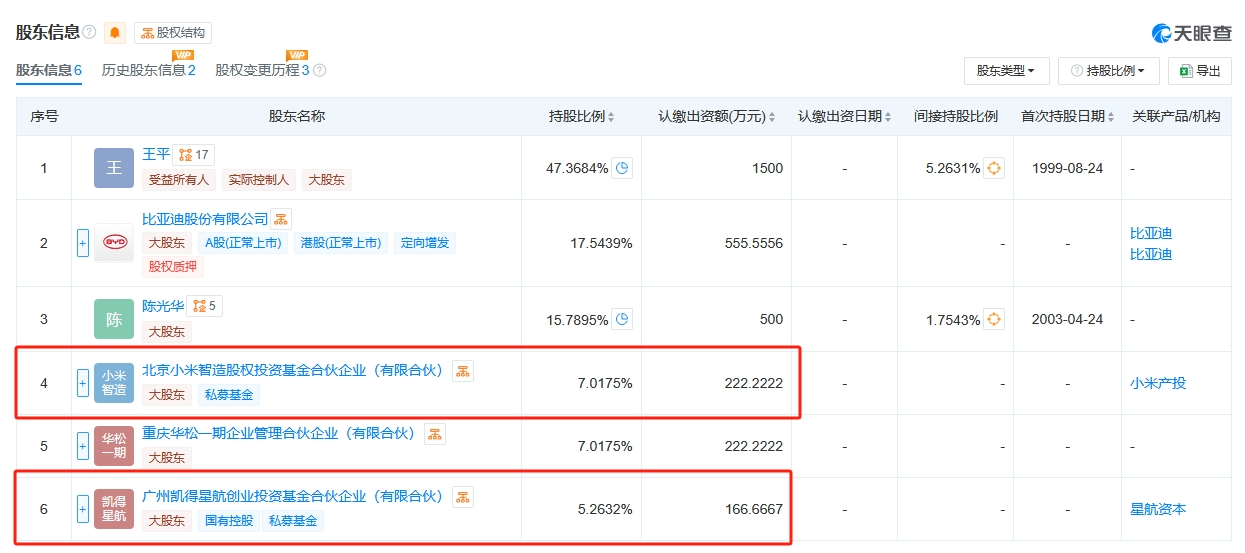The image size is (1245, 553).
Task: Click structure icon beside 北京小米智造 name
Action: (x=463, y=371)
